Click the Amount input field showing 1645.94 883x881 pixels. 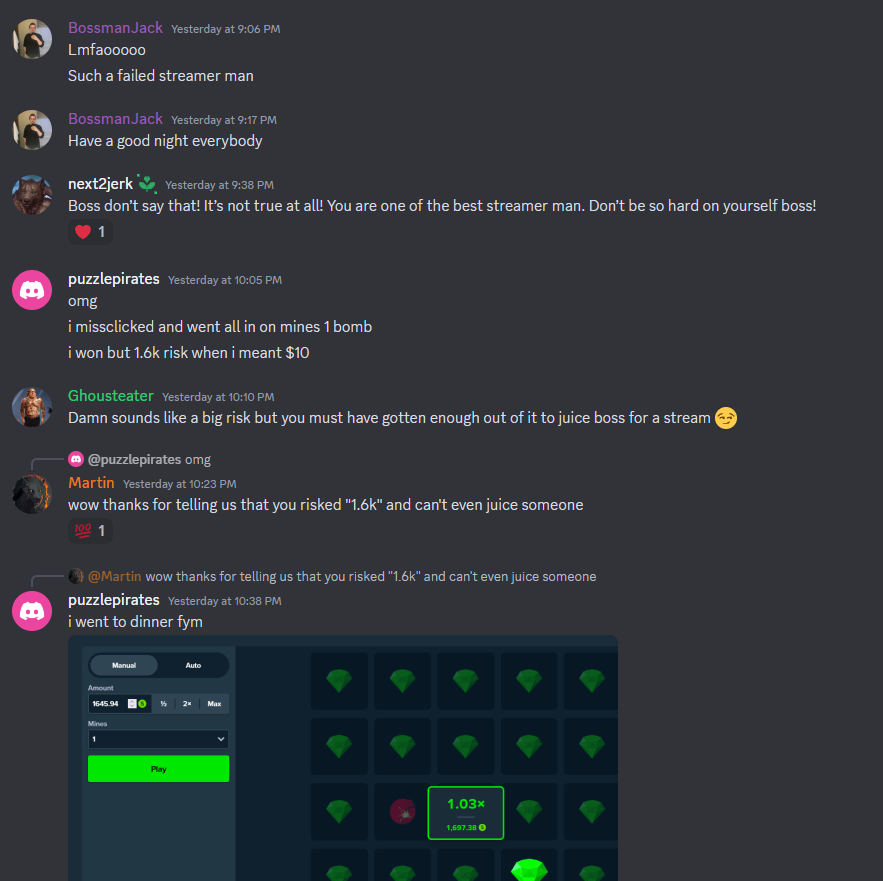coord(119,704)
